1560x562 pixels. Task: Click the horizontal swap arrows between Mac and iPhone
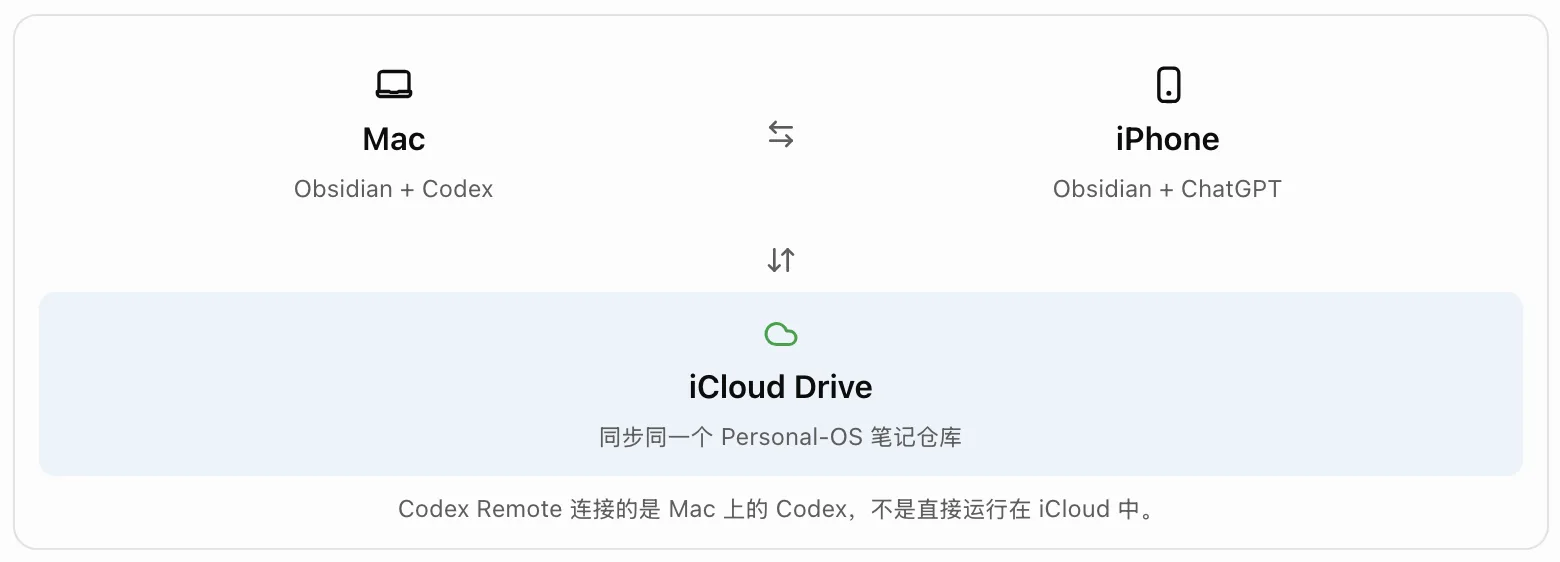[781, 134]
